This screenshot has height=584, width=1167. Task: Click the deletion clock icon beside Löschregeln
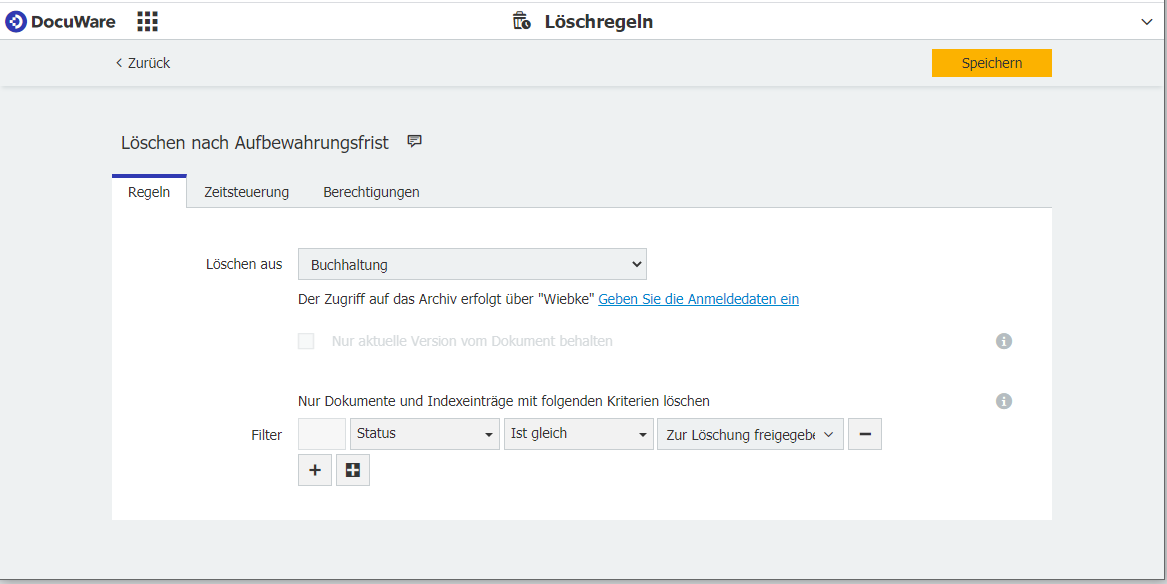pos(520,20)
